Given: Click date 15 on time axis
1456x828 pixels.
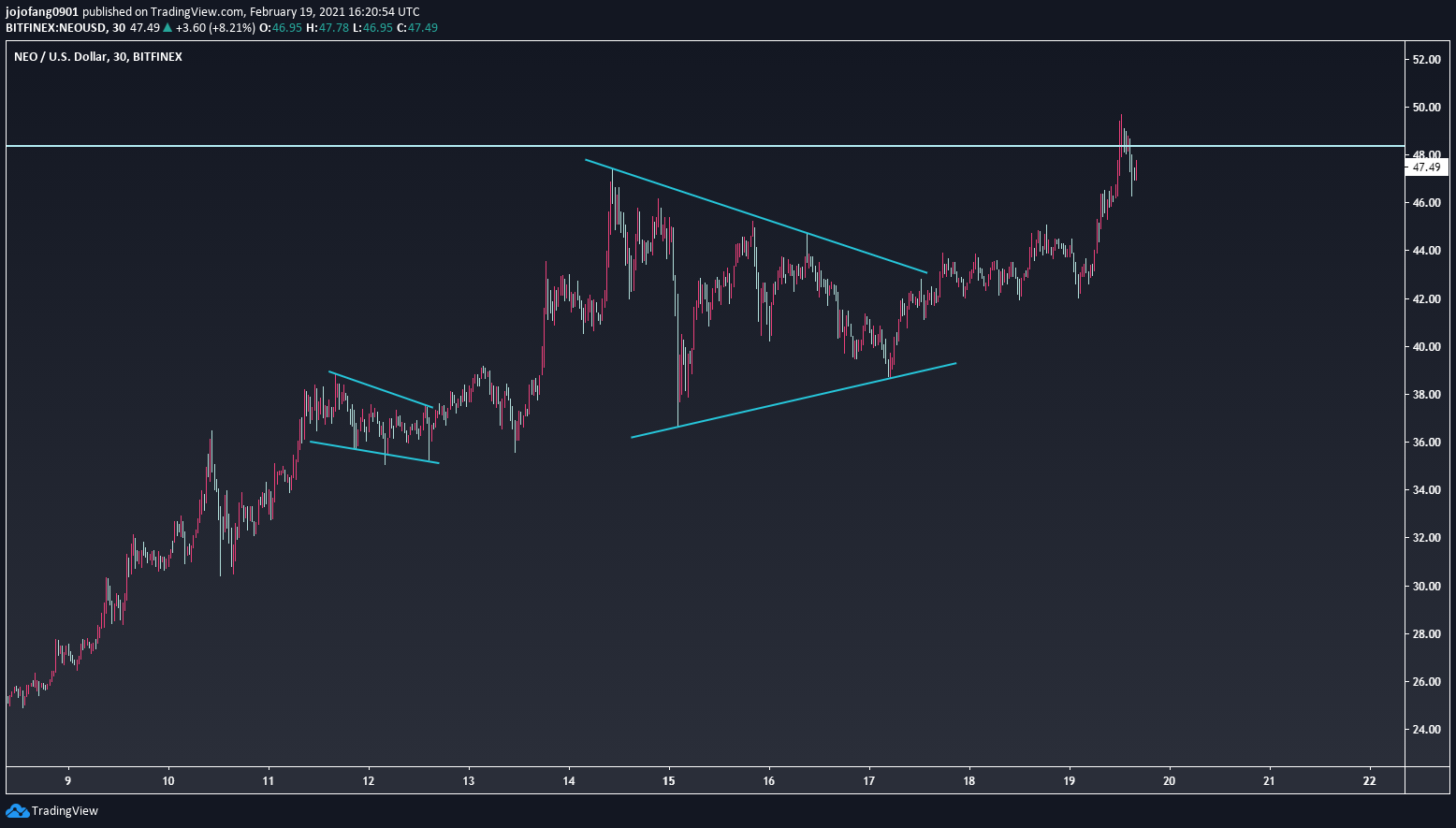Looking at the screenshot, I should (x=669, y=780).
